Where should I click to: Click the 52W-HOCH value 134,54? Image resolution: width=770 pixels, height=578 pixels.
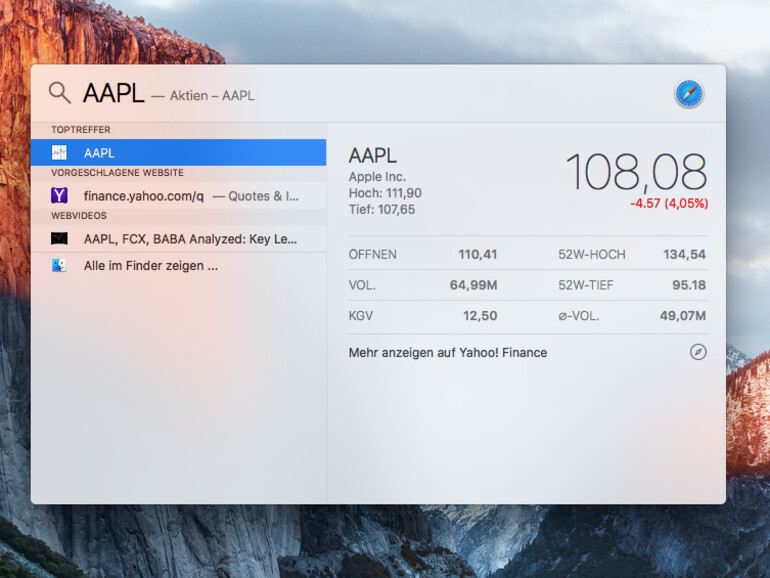tap(684, 254)
